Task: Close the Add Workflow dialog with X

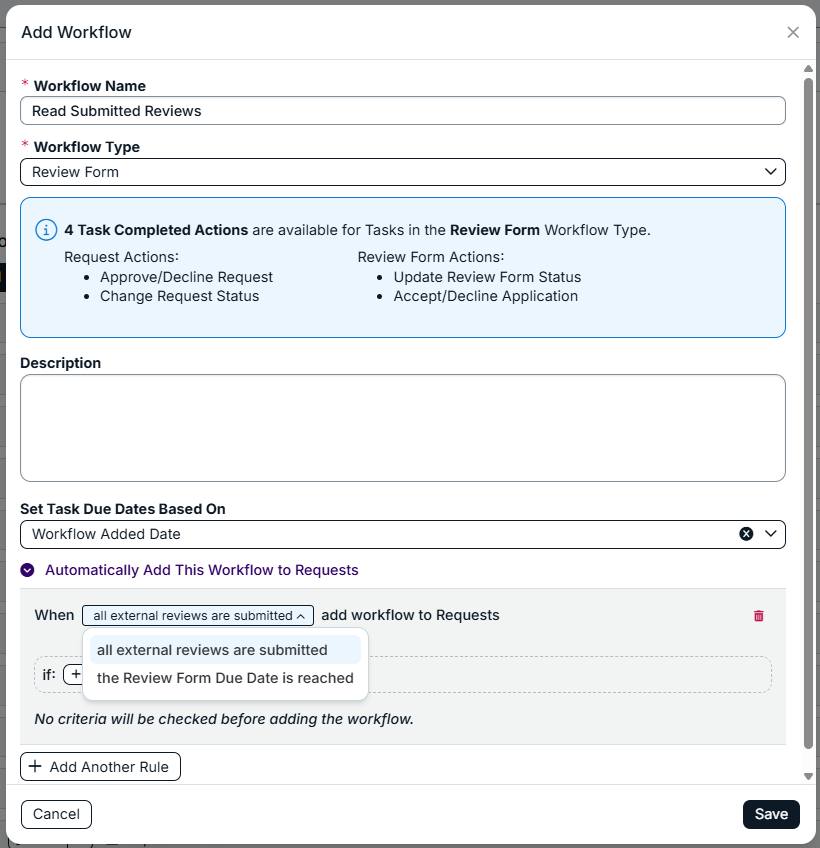Action: 793,32
